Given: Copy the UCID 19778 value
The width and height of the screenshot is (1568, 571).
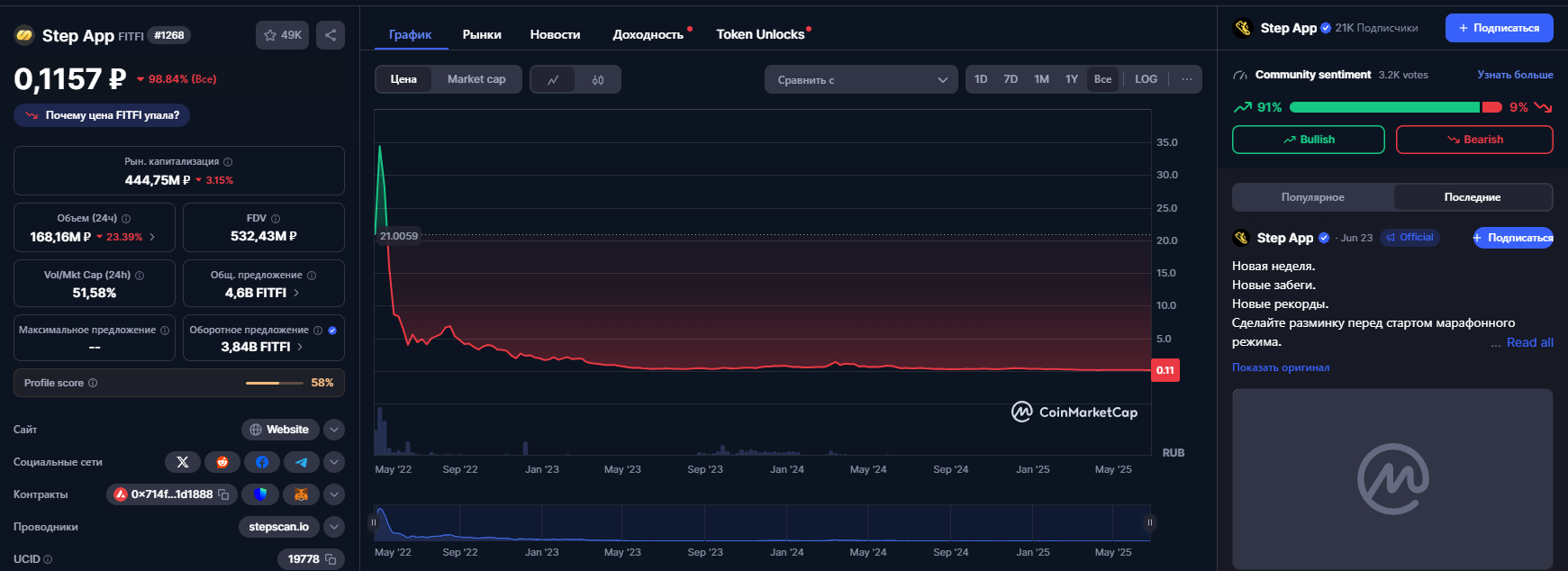Looking at the screenshot, I should [331, 559].
